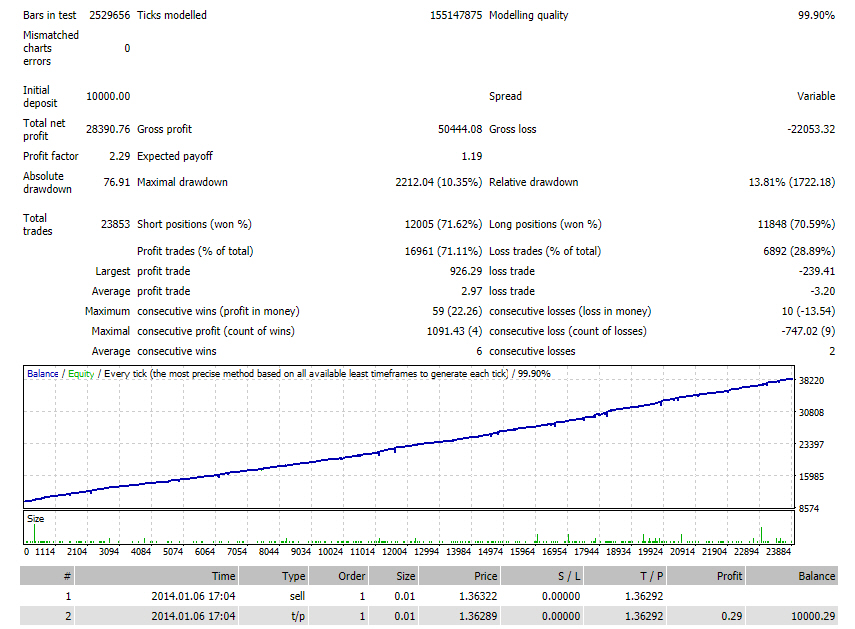The image size is (855, 629).
Task: Select the Gross loss value -22053.32
Action: coord(811,129)
